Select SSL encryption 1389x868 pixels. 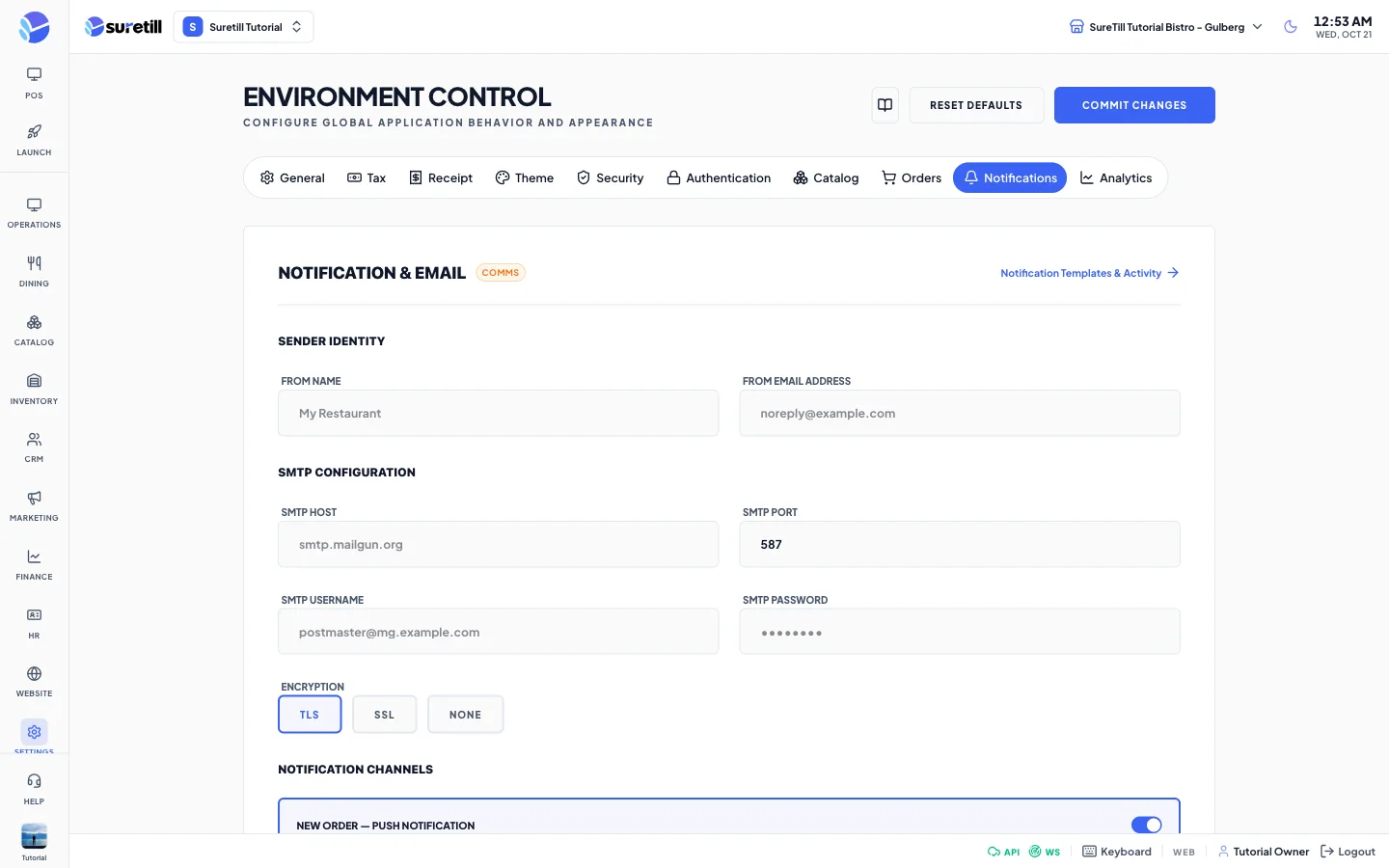coord(385,715)
